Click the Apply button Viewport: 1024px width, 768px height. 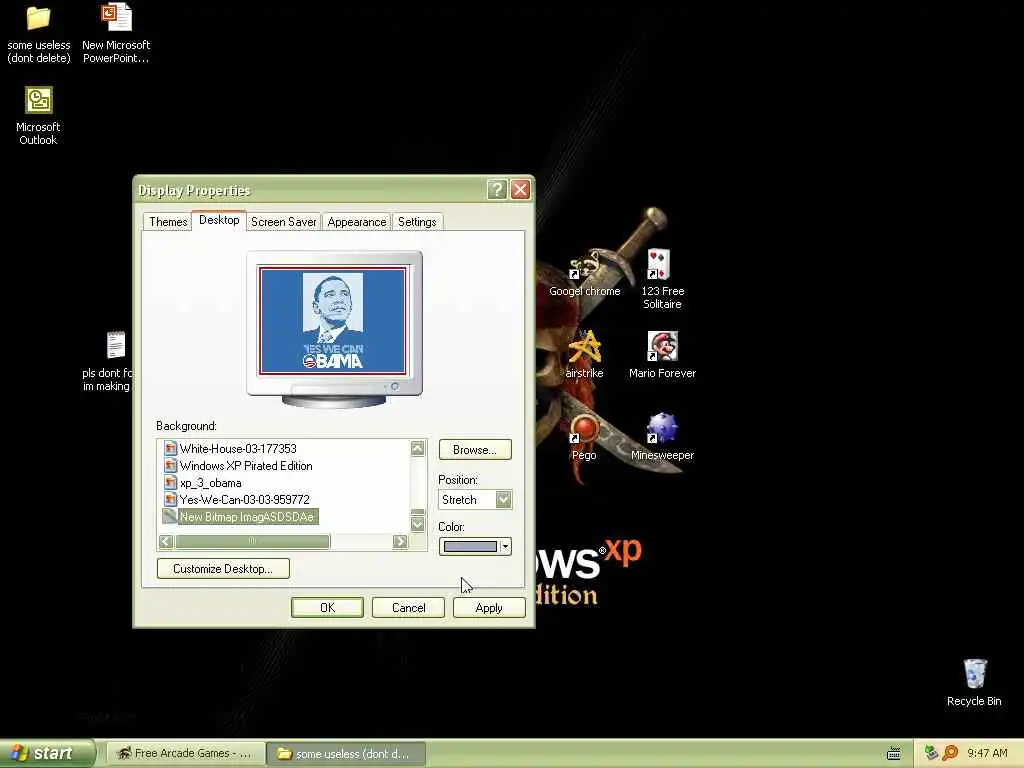(489, 608)
